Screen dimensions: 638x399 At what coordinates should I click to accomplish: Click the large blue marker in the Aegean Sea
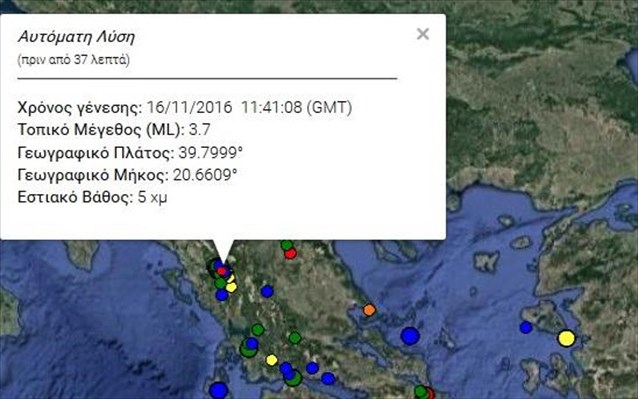pyautogui.click(x=410, y=336)
